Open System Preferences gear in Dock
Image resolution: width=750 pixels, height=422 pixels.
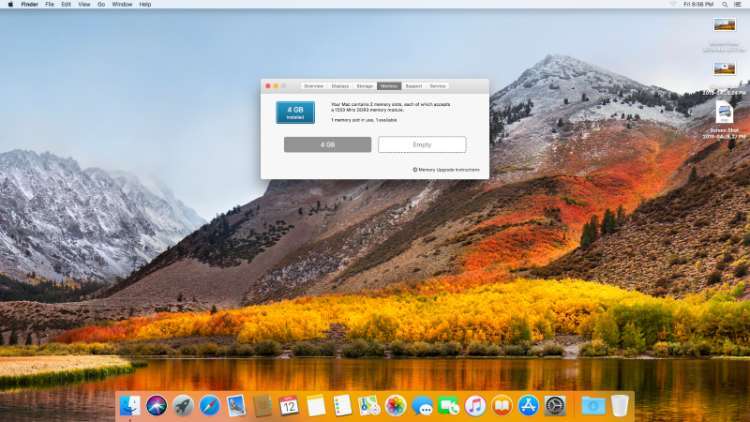555,405
